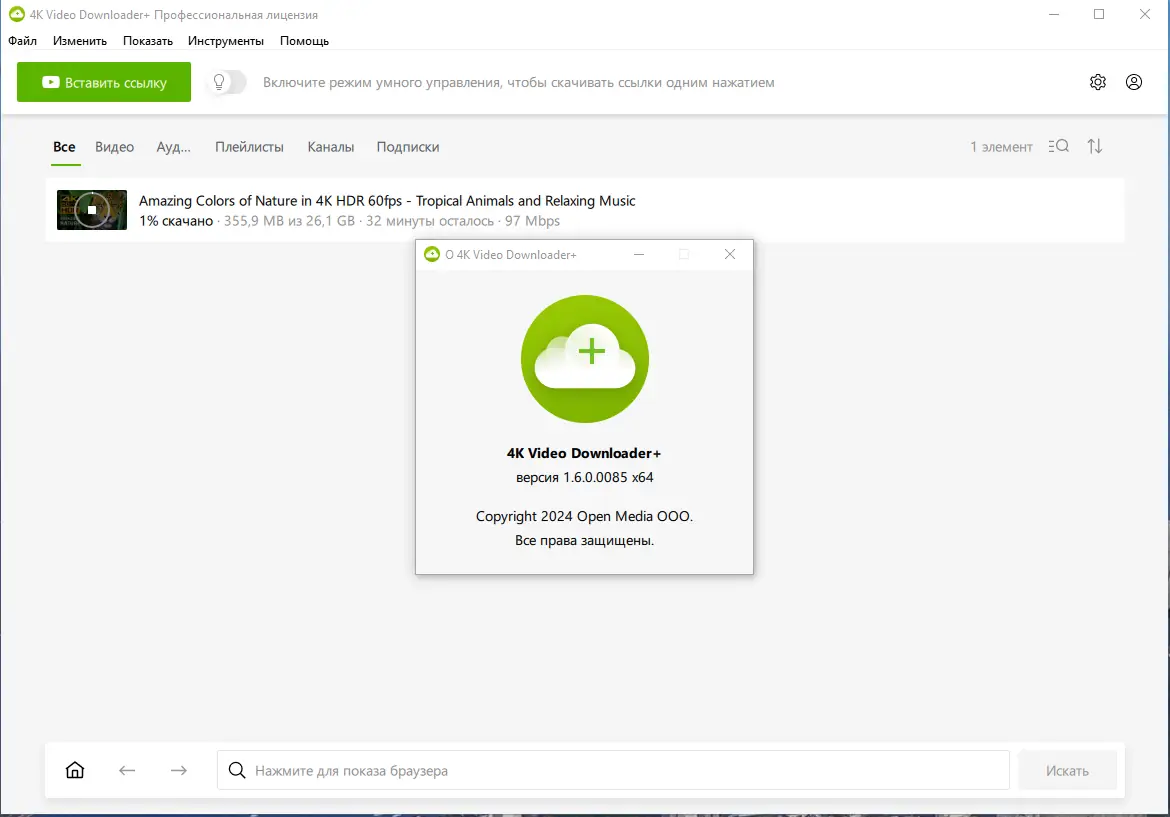The height and width of the screenshot is (817, 1170).
Task: Open the Изменить menu
Action: click(x=80, y=41)
